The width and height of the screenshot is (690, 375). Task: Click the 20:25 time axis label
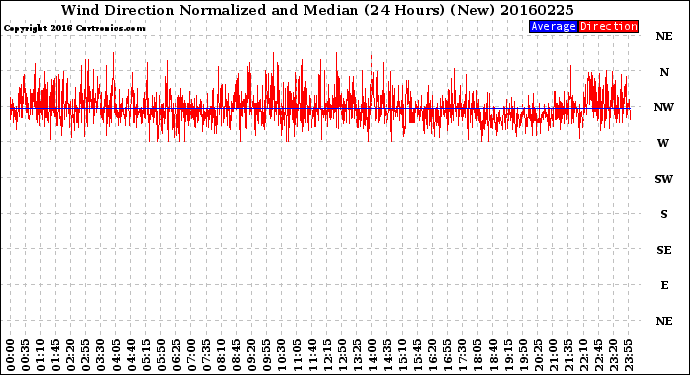pos(538,355)
